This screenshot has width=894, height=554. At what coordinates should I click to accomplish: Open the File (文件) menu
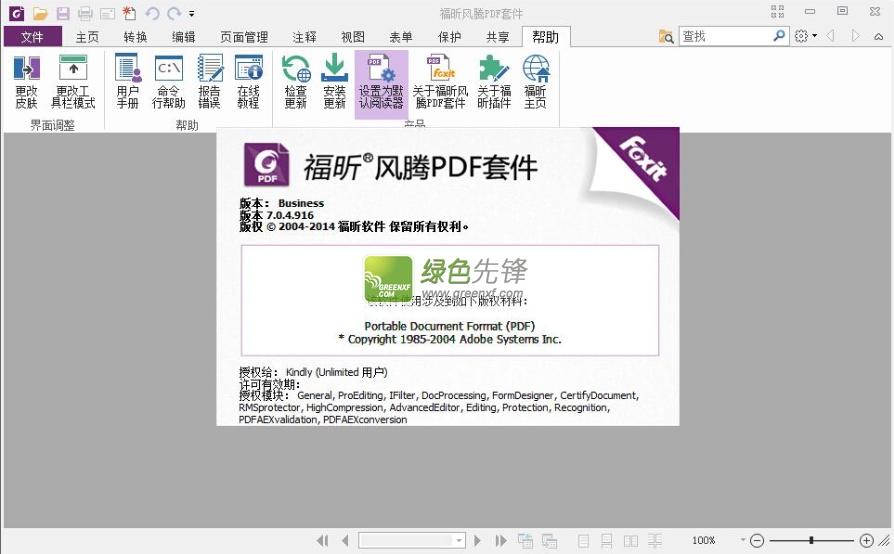[x=32, y=37]
